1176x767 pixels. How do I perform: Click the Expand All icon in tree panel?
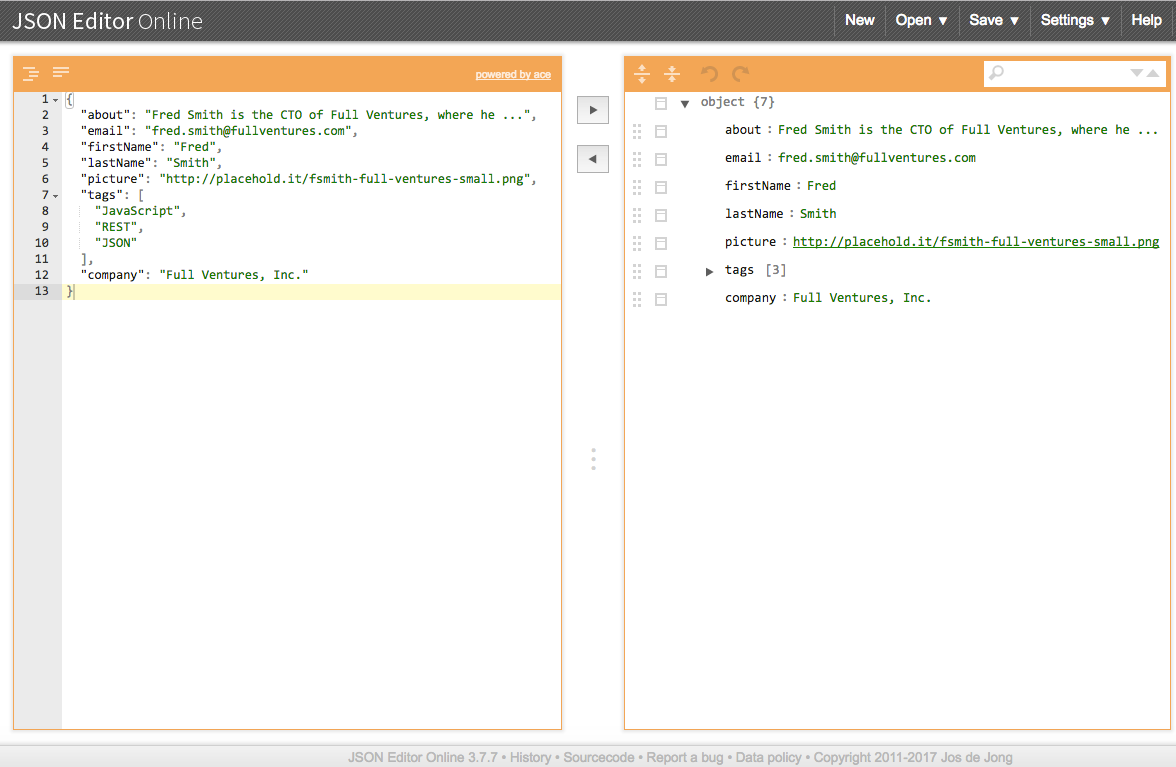(641, 73)
